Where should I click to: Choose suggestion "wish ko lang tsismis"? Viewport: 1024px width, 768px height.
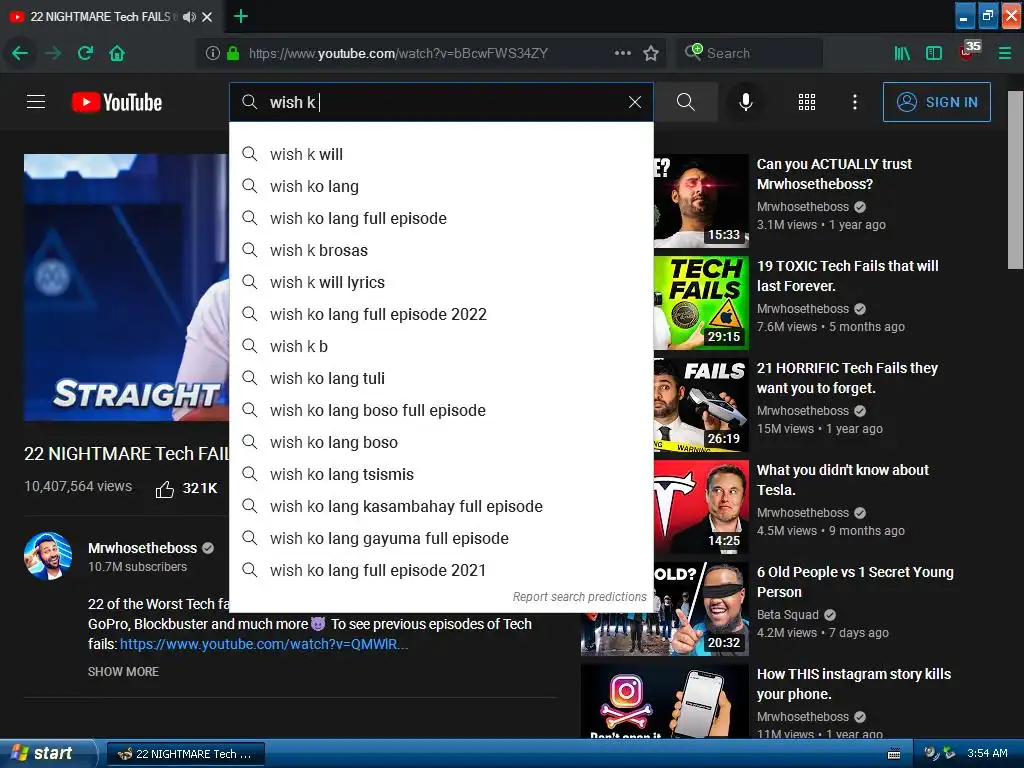pos(441,474)
